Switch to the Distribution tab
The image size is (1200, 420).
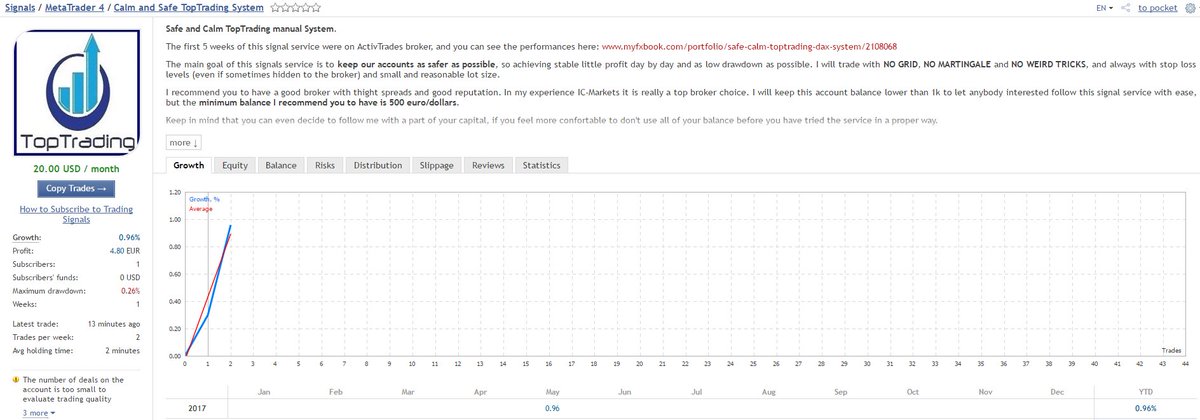(378, 165)
